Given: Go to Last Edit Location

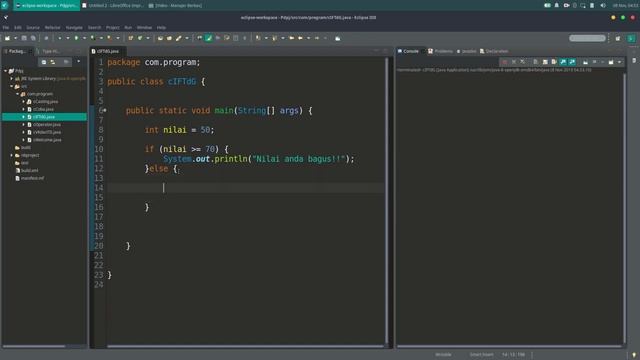Looking at the screenshot, I should pos(291,38).
